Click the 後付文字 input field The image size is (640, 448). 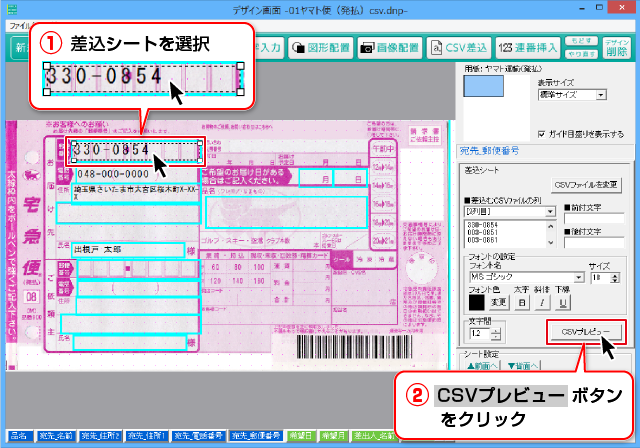point(594,242)
